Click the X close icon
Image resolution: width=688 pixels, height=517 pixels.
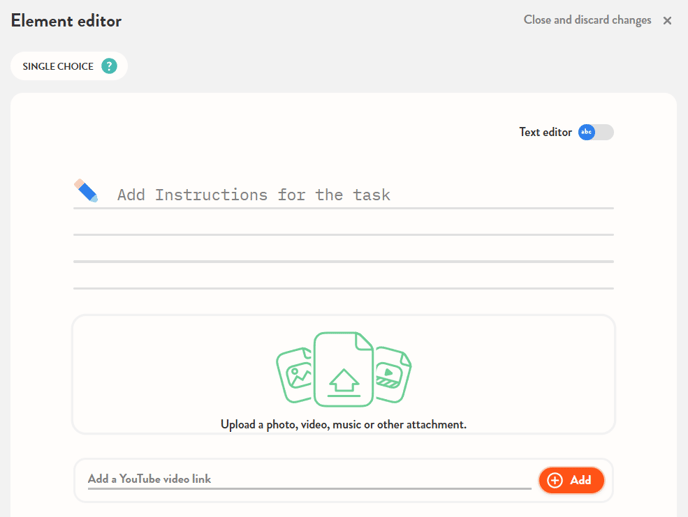667,21
